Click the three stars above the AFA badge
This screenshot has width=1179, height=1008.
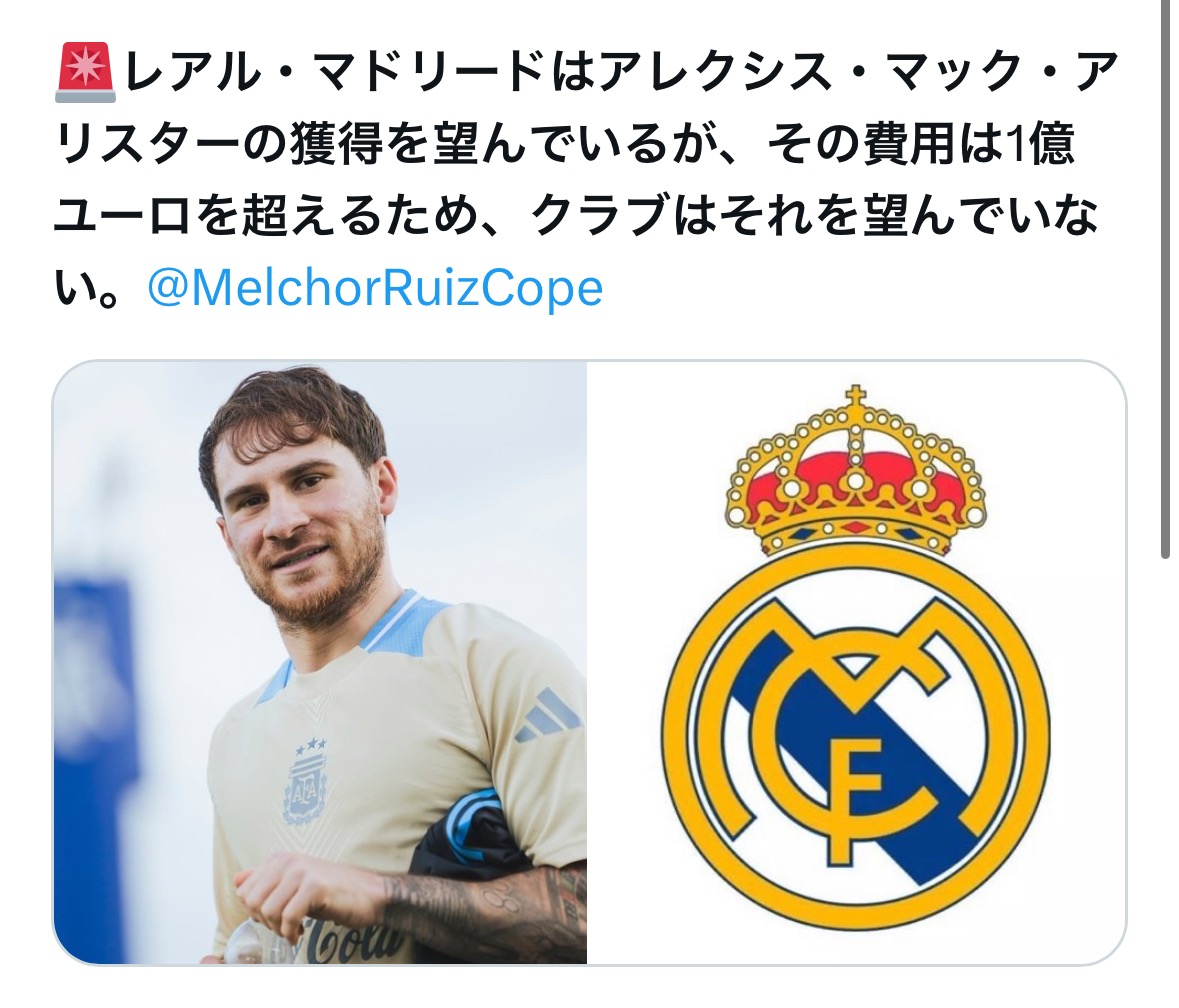(x=311, y=746)
